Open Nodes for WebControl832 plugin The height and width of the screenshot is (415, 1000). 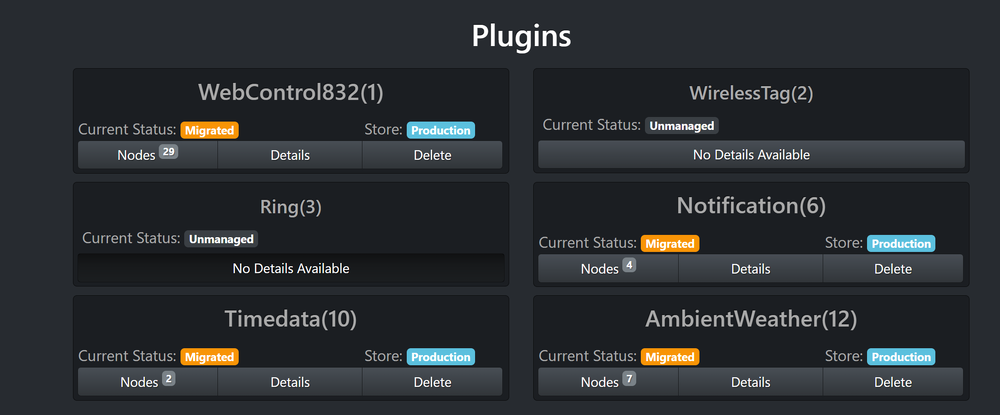tap(147, 155)
